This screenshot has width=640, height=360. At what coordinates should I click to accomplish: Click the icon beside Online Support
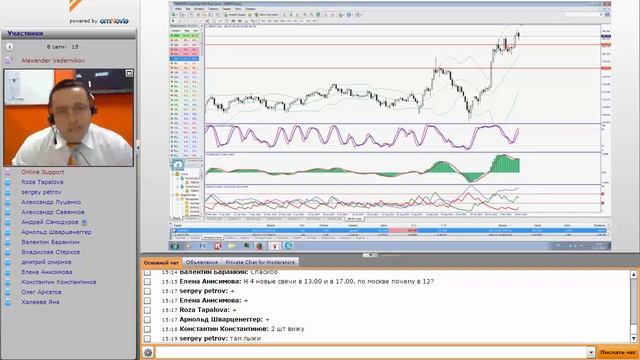click(x=8, y=172)
